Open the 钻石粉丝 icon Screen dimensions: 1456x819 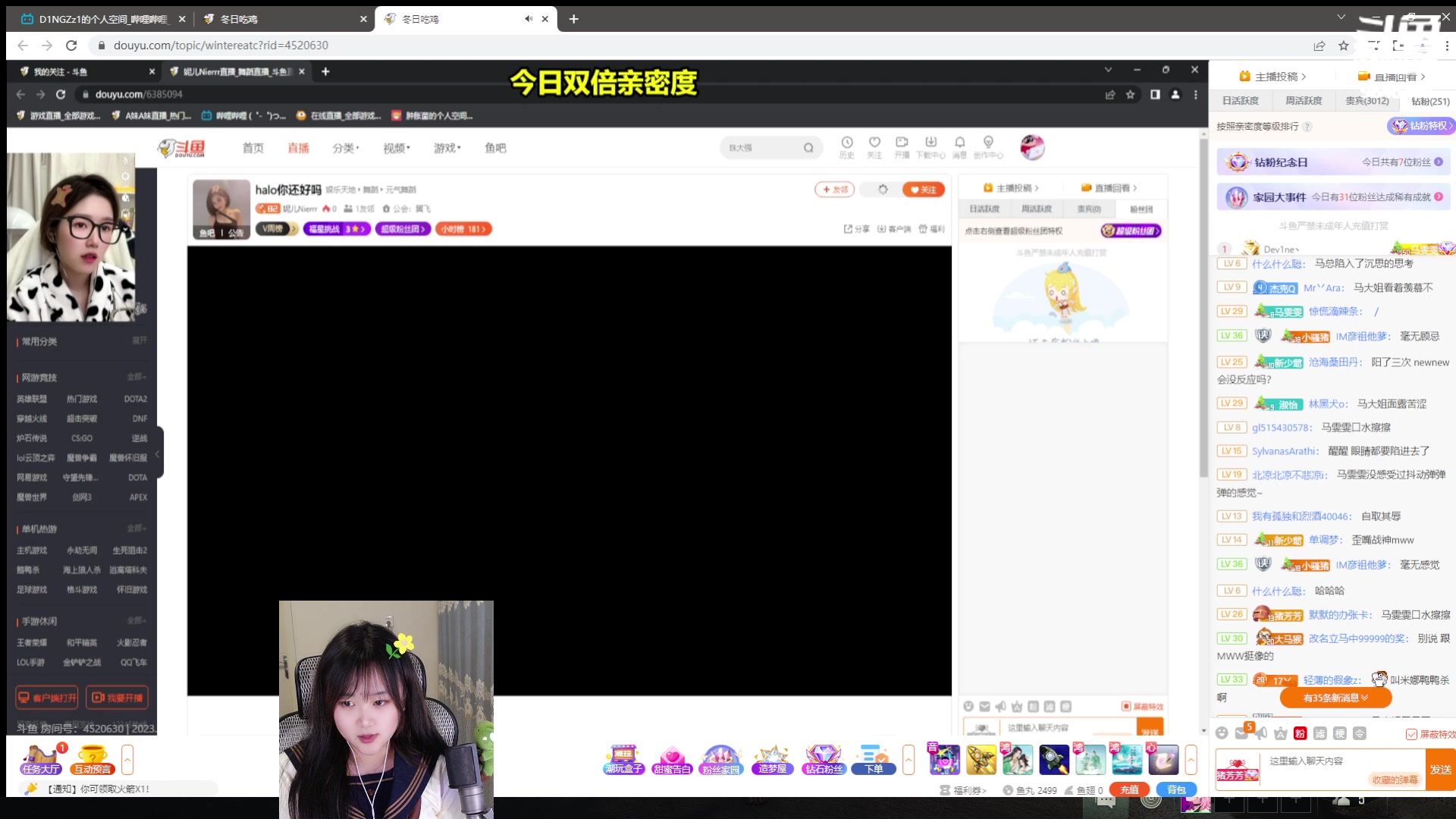824,760
